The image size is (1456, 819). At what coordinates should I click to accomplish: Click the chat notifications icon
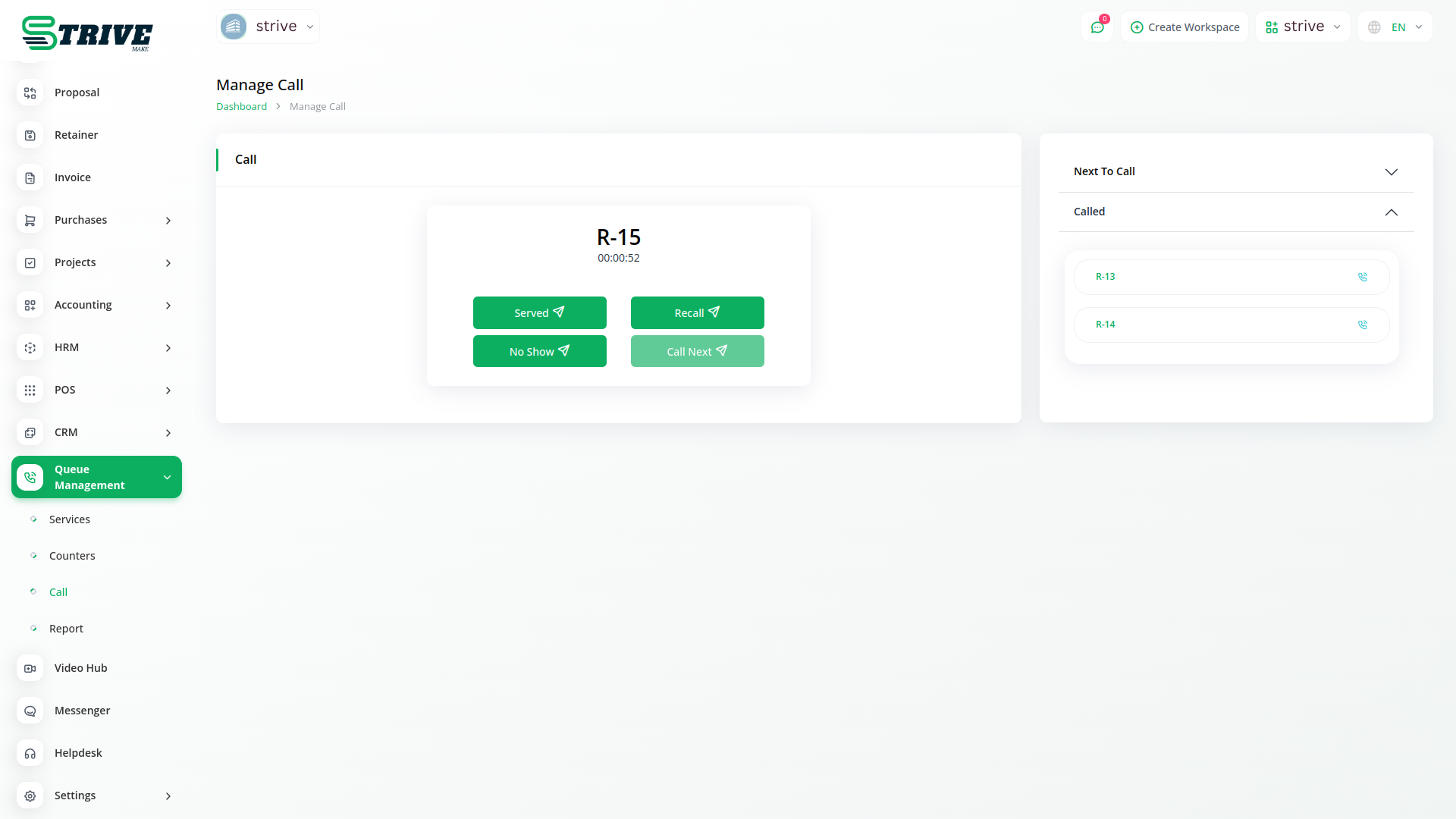click(1097, 27)
